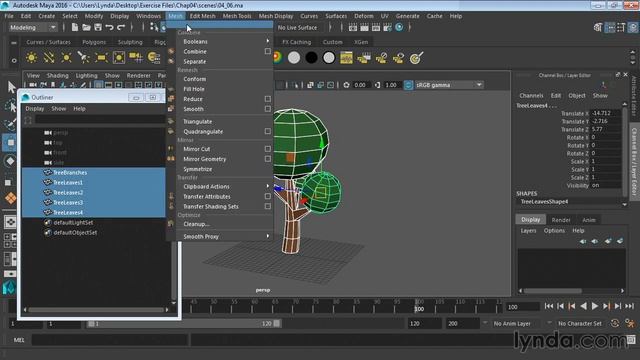Open the Mirror Cut options box
The width and height of the screenshot is (640, 360).
[x=267, y=149]
